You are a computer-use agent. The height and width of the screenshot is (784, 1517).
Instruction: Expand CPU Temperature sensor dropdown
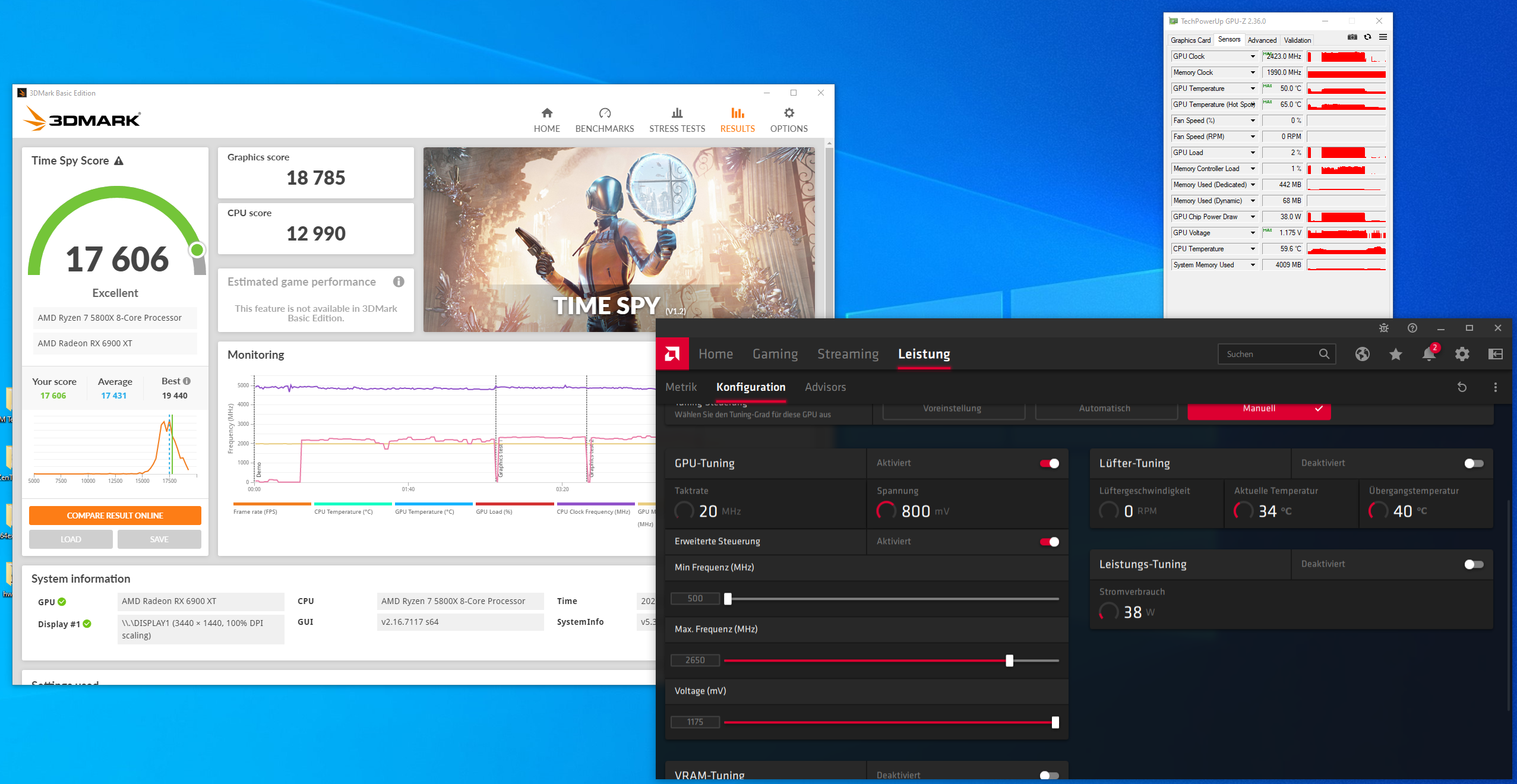point(1253,249)
